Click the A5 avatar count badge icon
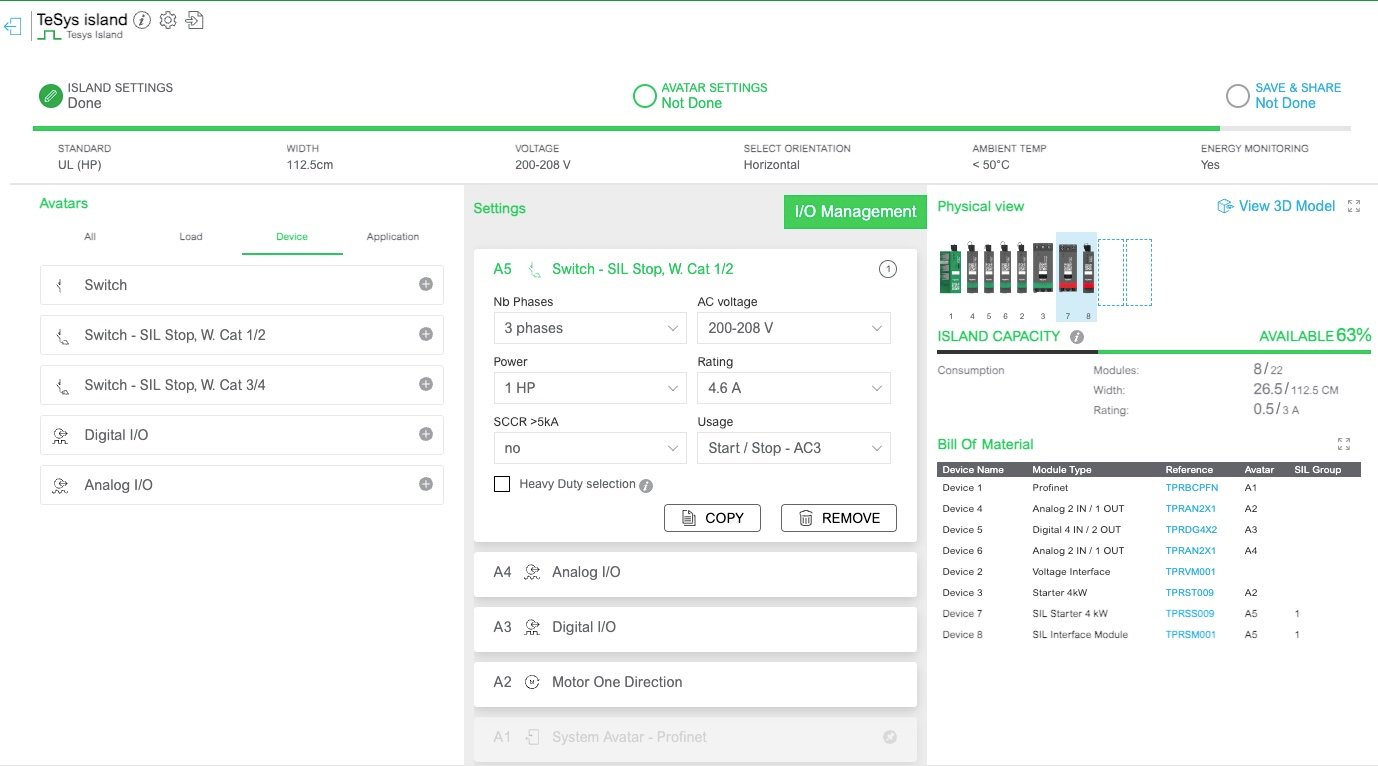Screen dimensions: 1378x766 [887, 269]
